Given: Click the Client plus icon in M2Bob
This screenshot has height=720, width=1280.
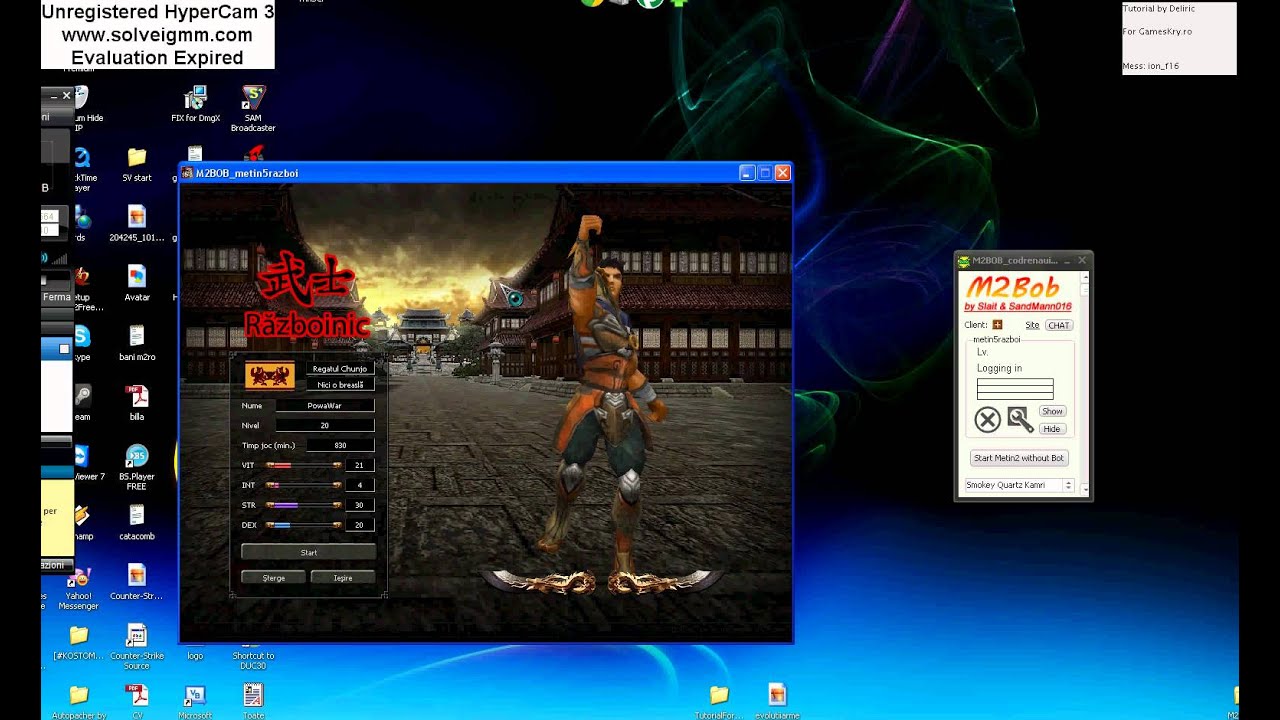Looking at the screenshot, I should coord(997,325).
